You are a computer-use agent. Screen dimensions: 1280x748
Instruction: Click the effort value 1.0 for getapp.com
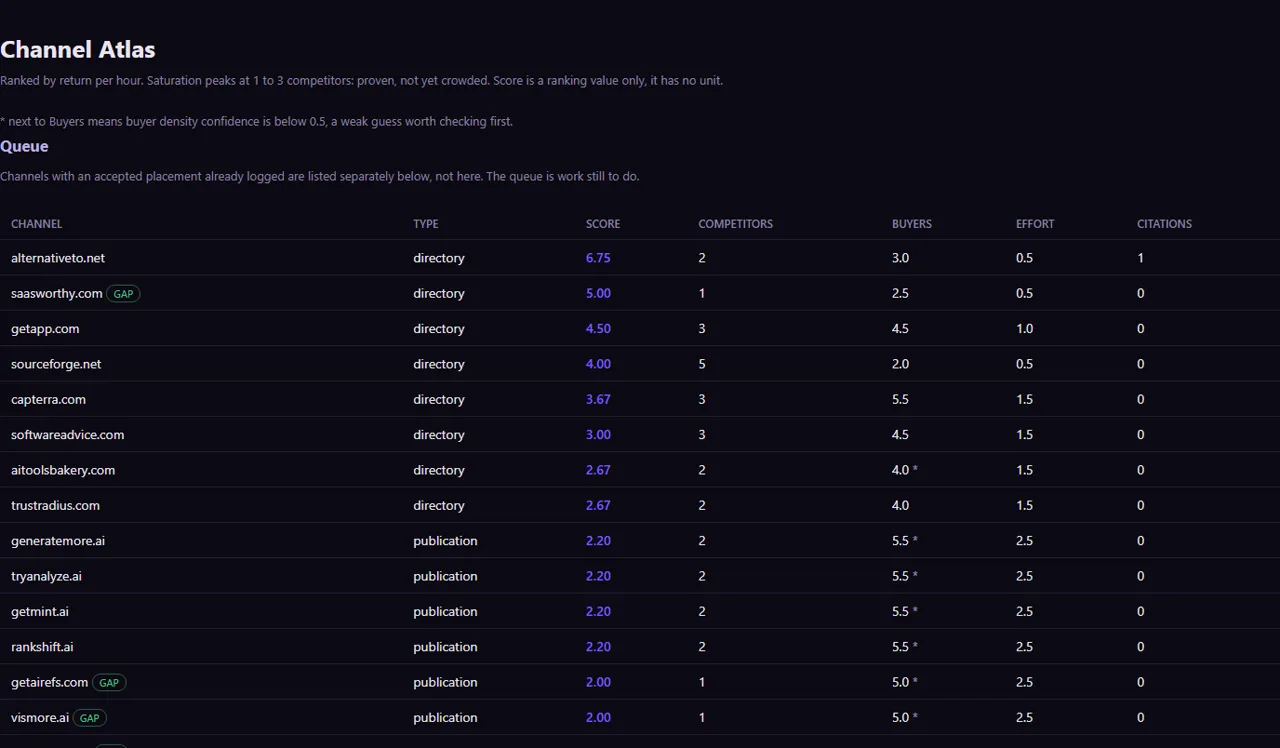[x=1025, y=329]
